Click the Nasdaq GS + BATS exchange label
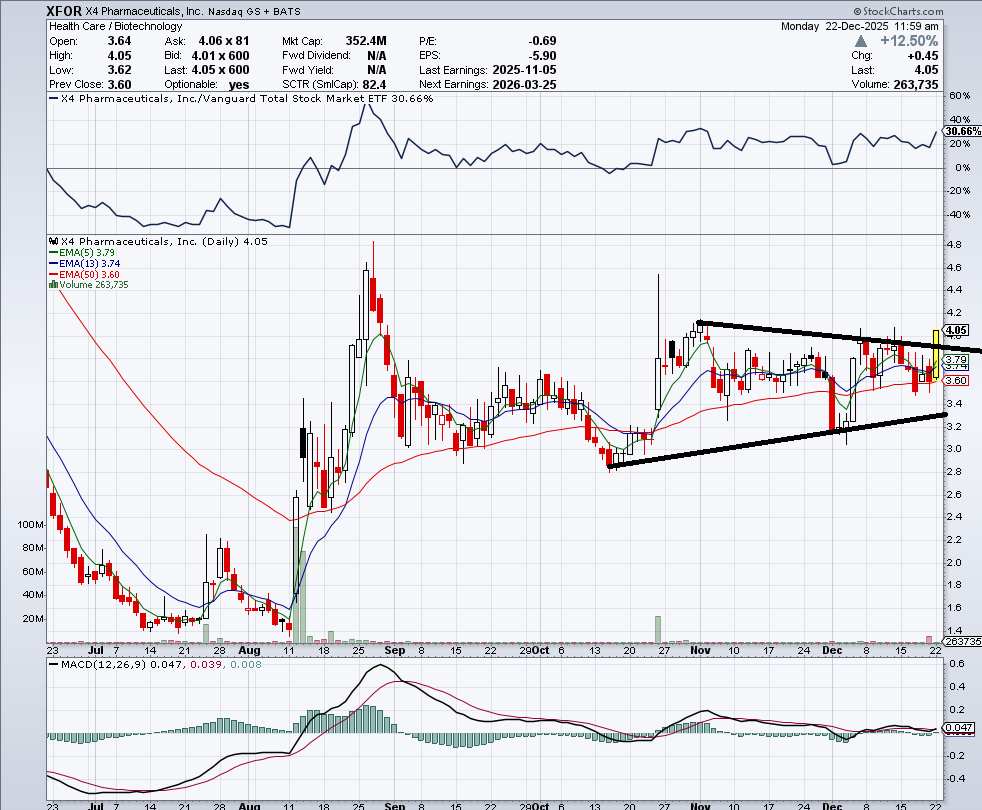This screenshot has height=810, width=982. pos(254,11)
